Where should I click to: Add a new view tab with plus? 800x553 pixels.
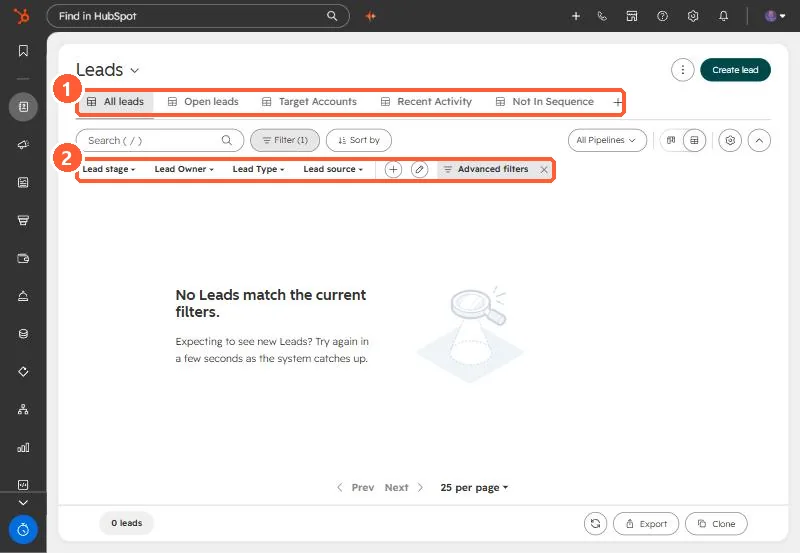coord(617,102)
